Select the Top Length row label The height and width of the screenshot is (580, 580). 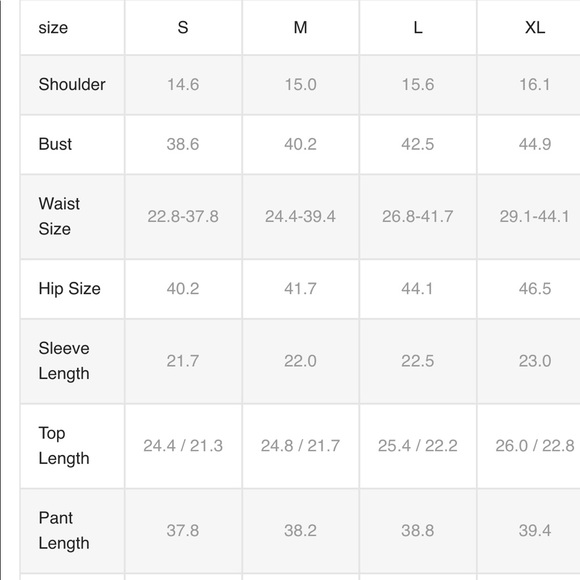pyautogui.click(x=64, y=446)
